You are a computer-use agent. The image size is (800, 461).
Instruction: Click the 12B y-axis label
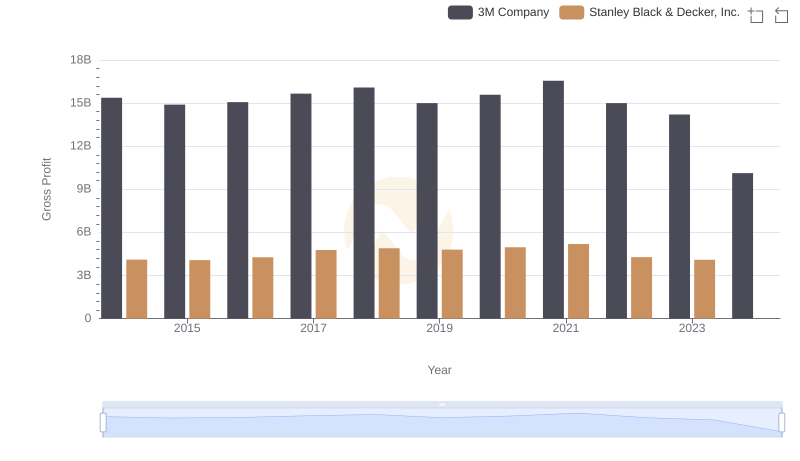point(81,146)
